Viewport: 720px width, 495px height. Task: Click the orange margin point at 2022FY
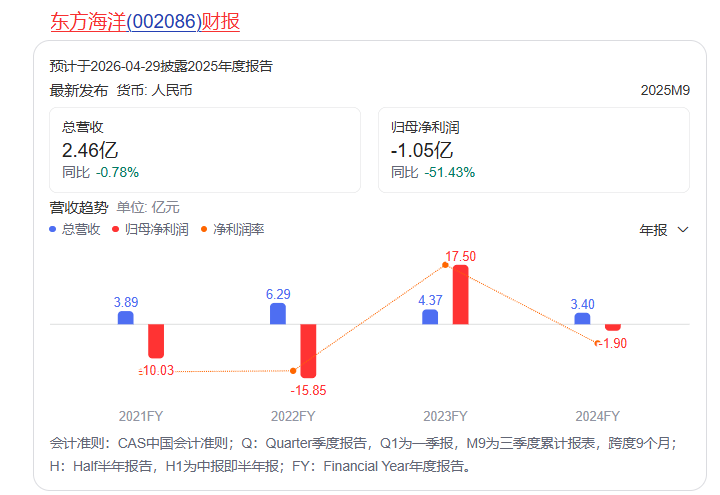294,371
